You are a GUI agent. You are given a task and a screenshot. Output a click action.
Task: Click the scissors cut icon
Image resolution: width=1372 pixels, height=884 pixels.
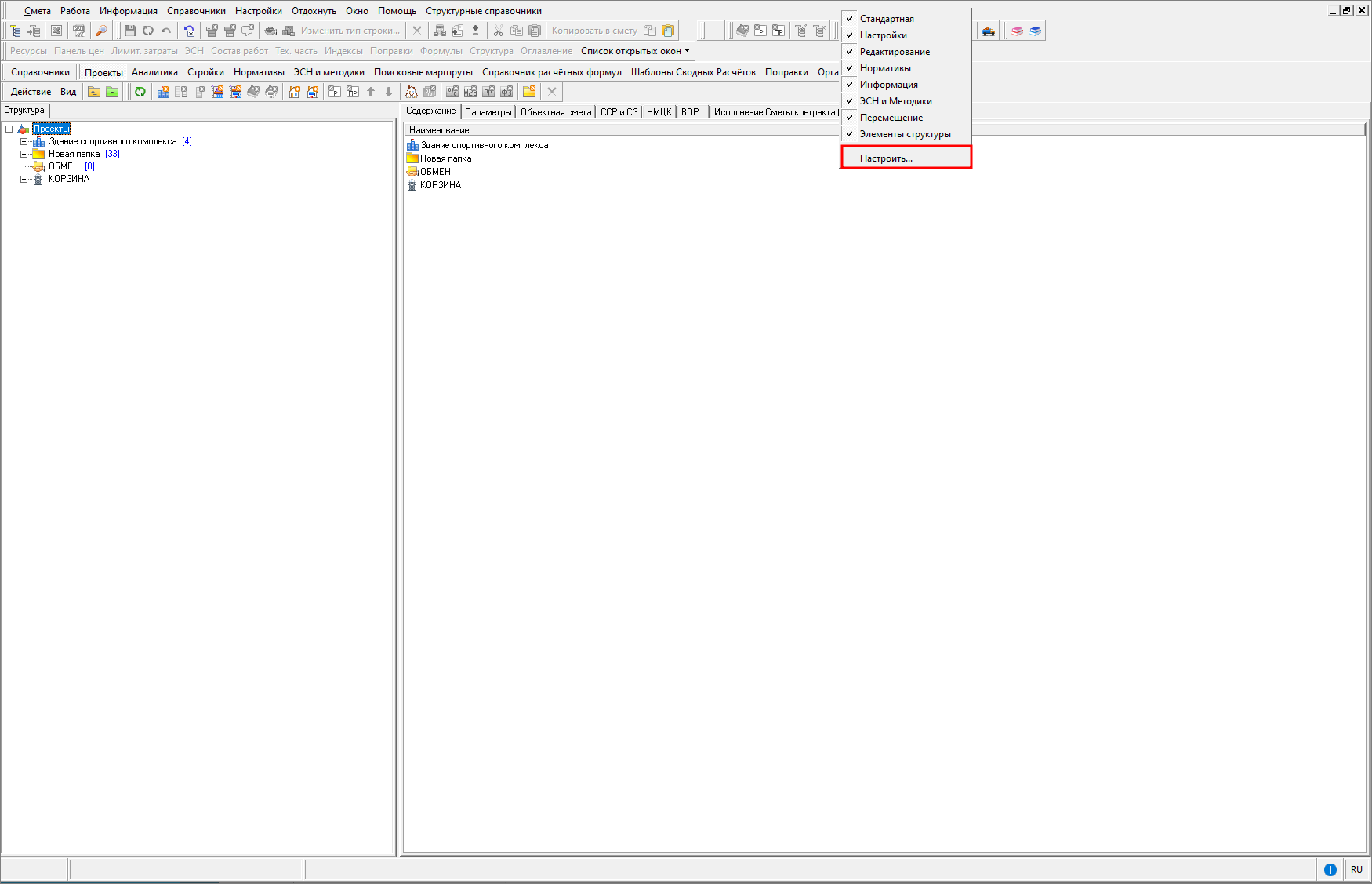point(498,31)
